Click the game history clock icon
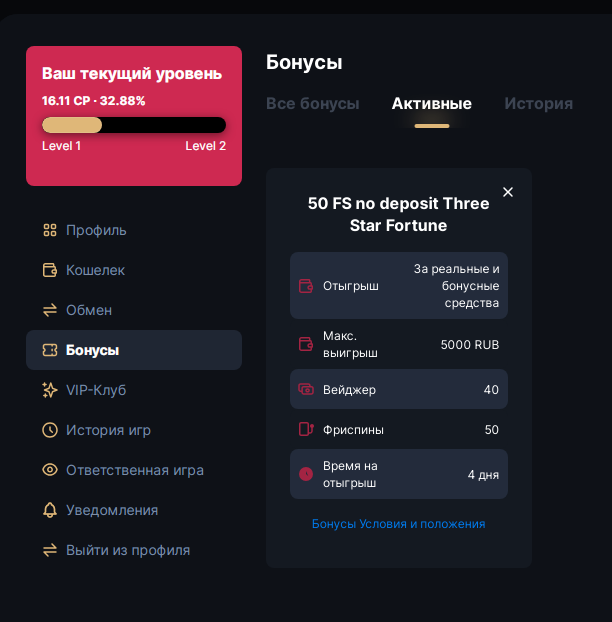This screenshot has height=622, width=612. 50,431
